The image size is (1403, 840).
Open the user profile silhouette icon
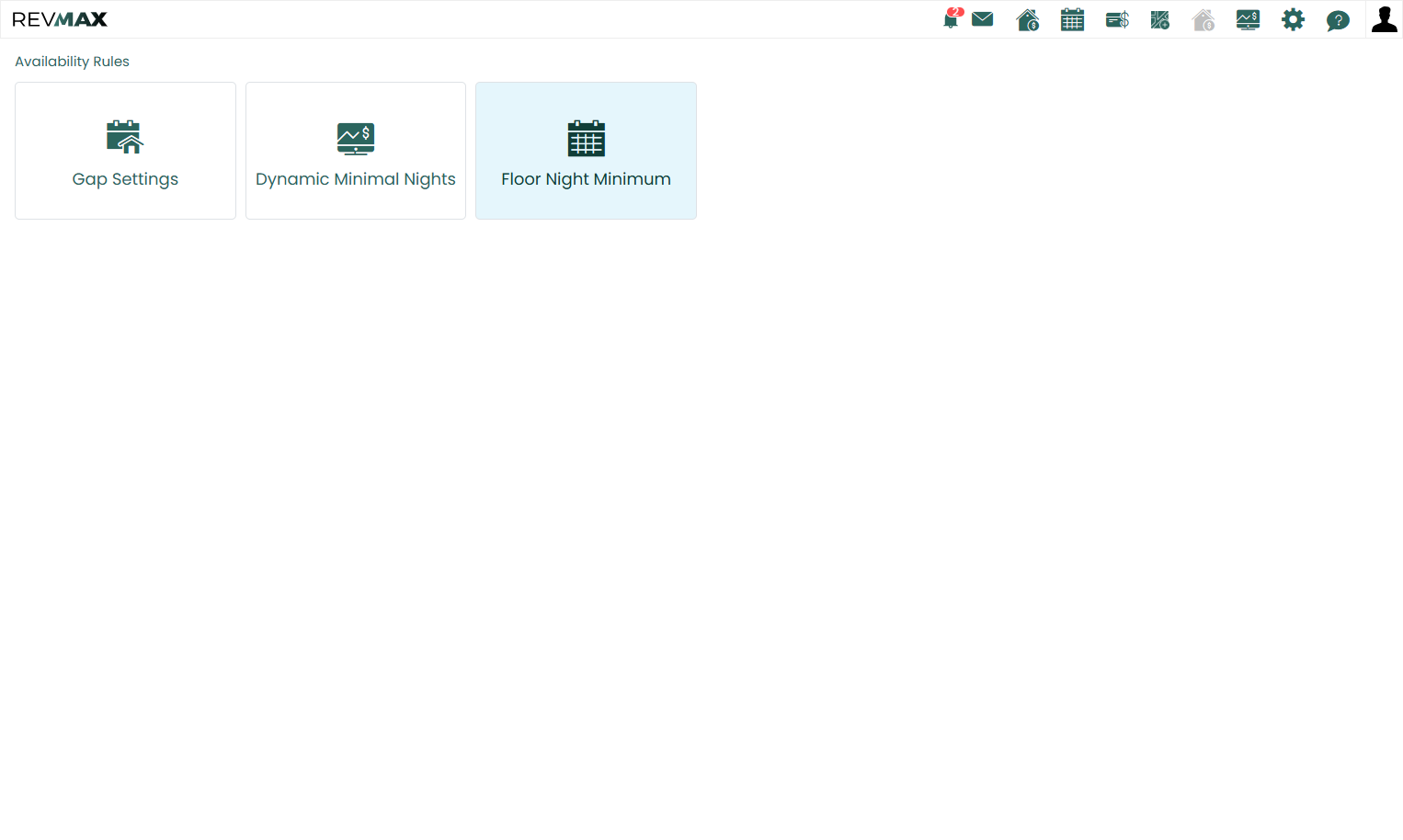pyautogui.click(x=1384, y=19)
